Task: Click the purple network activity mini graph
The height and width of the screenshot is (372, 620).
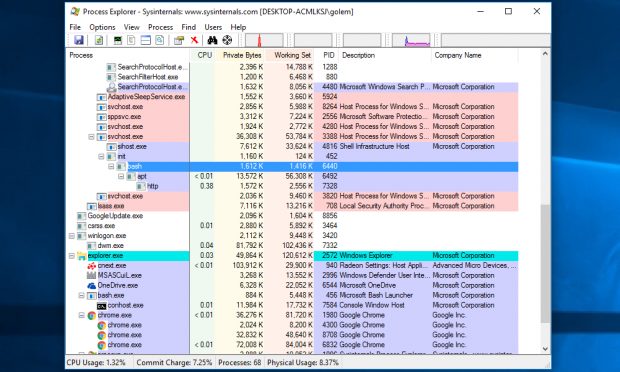Action: click(x=411, y=40)
